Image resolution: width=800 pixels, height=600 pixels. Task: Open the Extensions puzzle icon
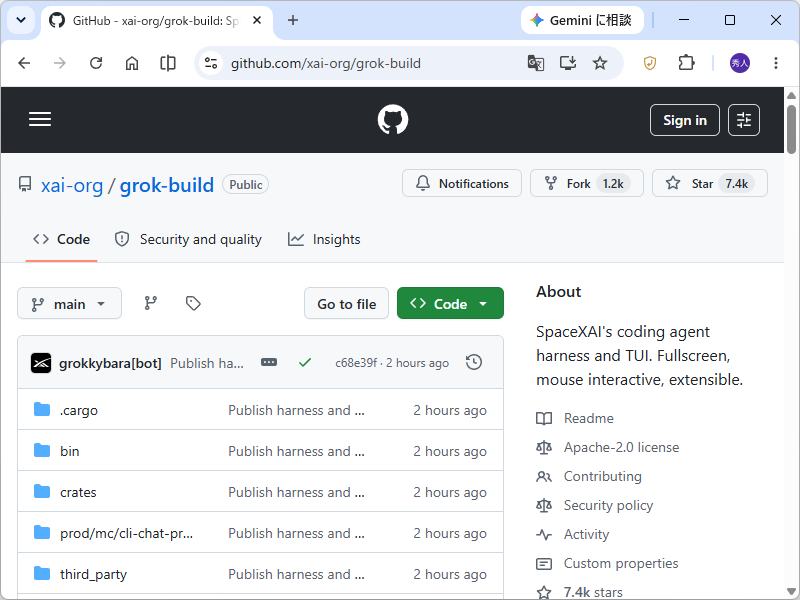(x=686, y=63)
